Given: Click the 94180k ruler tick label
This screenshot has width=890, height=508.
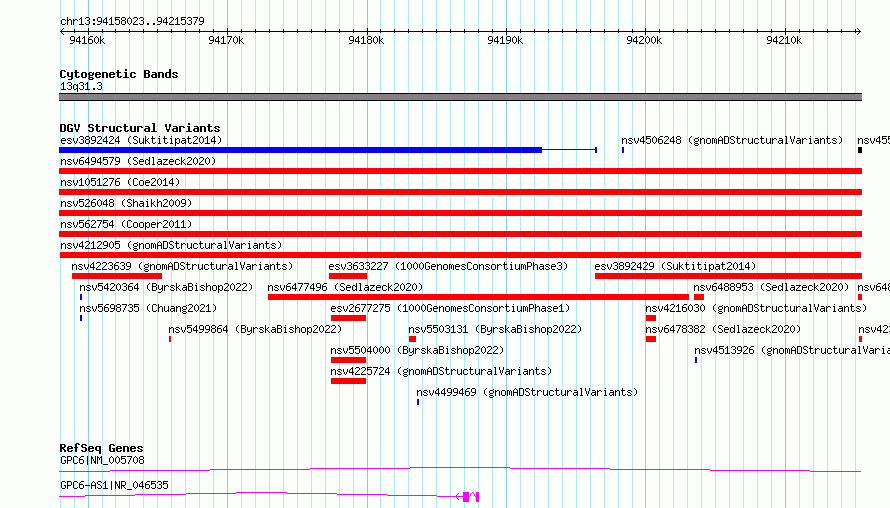Looking at the screenshot, I should tap(366, 40).
